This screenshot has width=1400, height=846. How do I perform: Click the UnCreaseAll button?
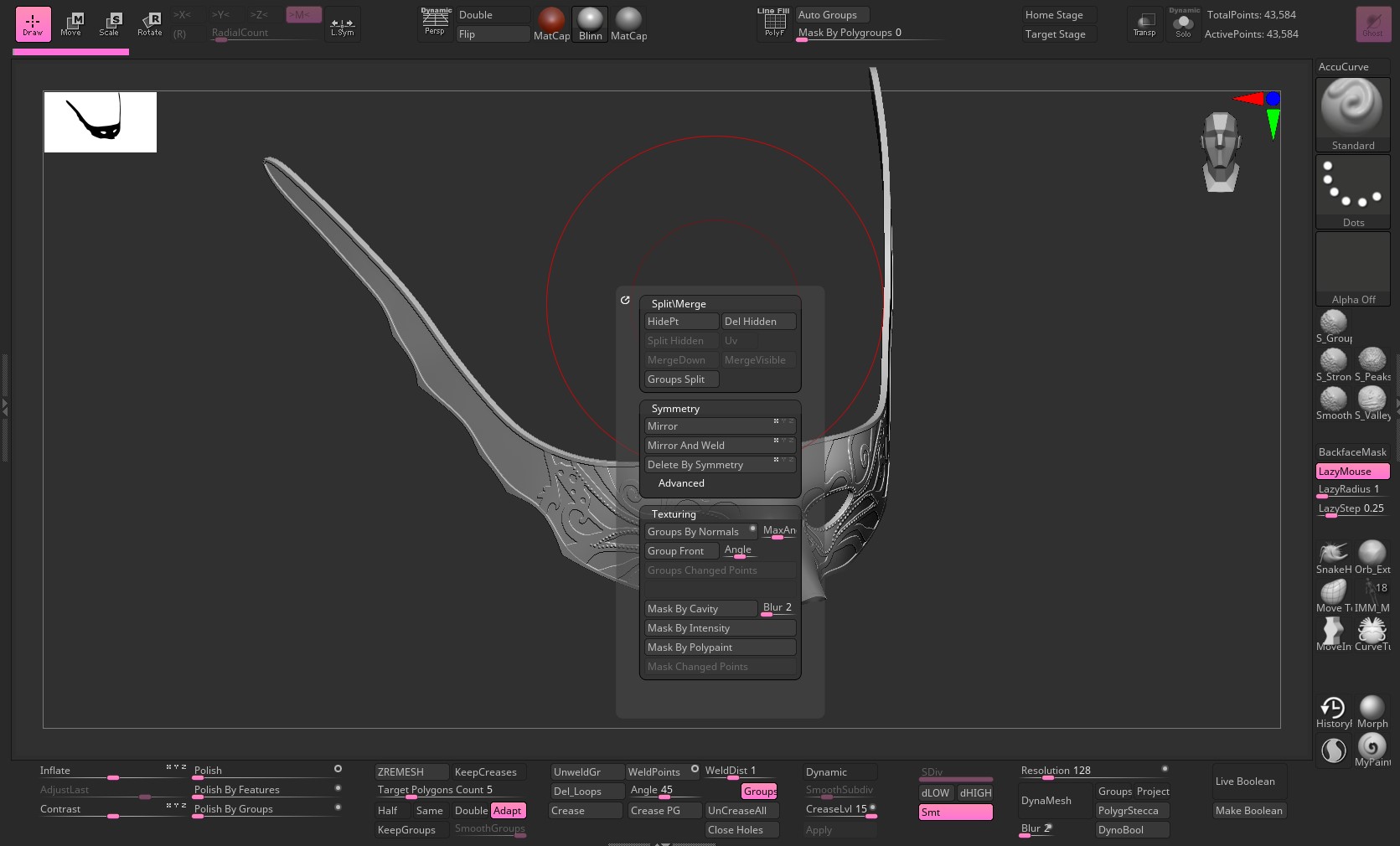pyautogui.click(x=742, y=811)
